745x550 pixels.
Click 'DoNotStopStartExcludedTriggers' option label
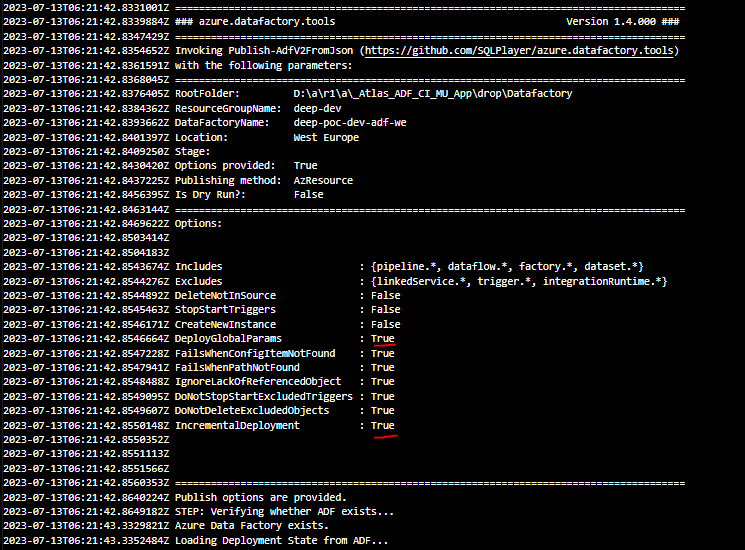coord(264,396)
